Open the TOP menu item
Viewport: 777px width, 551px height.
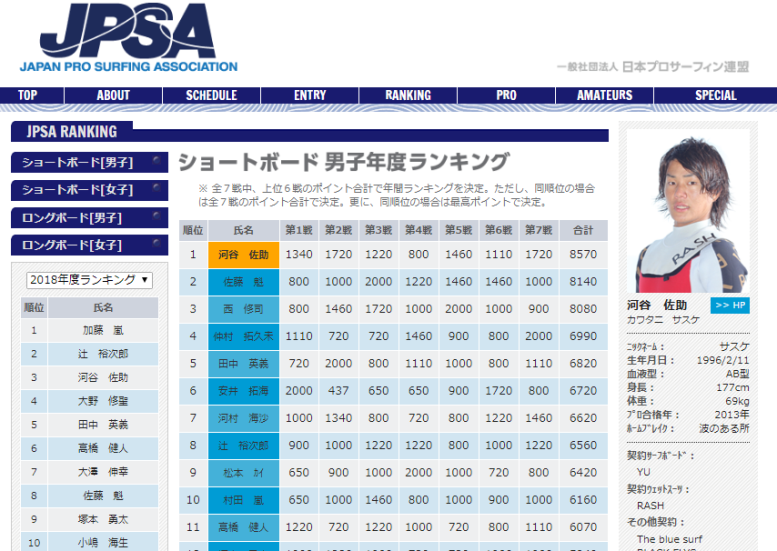coord(27,96)
